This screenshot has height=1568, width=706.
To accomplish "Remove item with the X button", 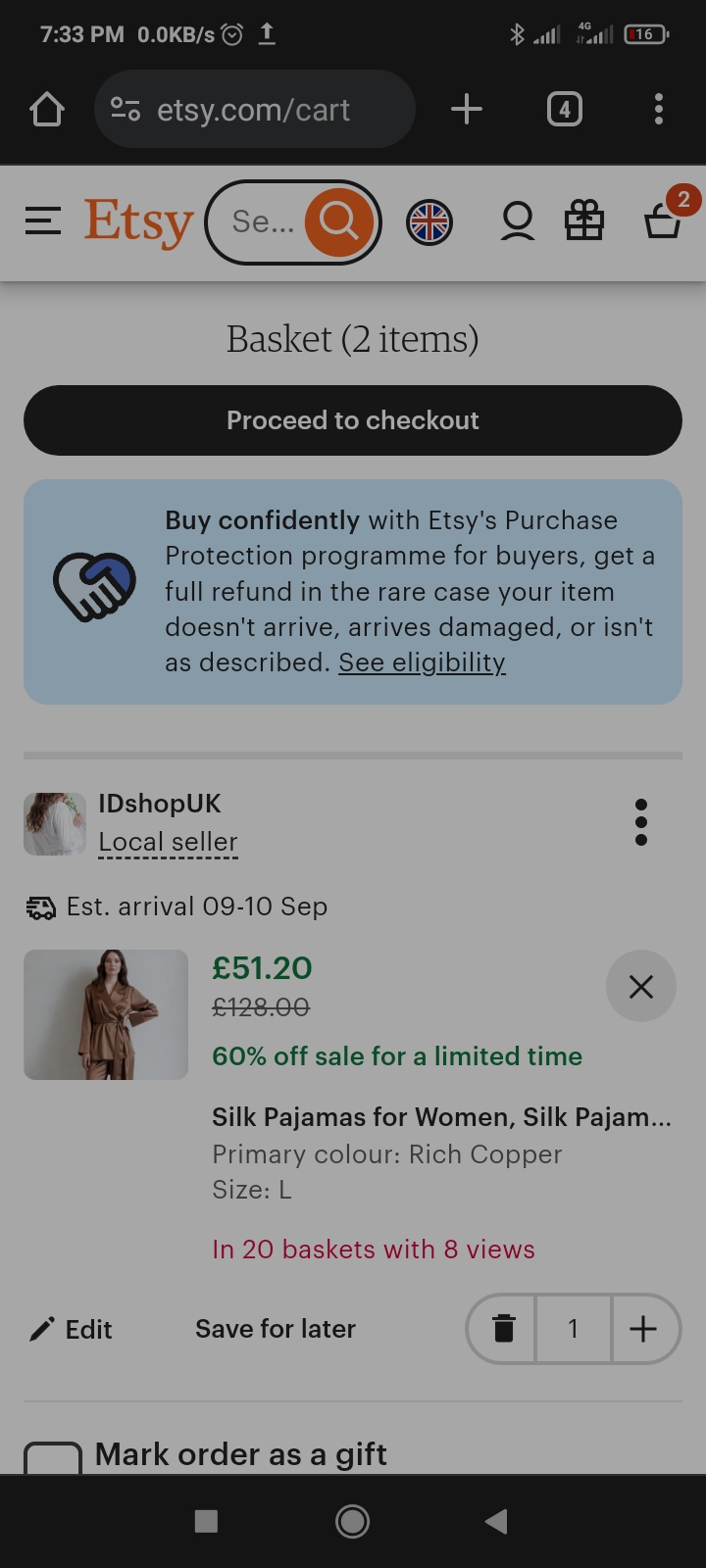I will [x=641, y=986].
